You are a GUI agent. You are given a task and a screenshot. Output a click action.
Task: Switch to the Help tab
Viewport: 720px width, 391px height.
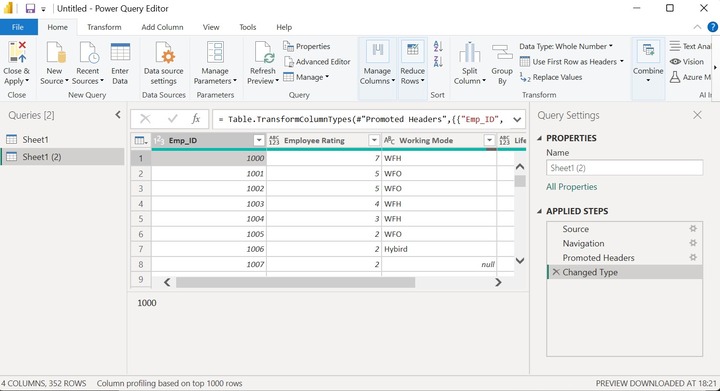[284, 27]
